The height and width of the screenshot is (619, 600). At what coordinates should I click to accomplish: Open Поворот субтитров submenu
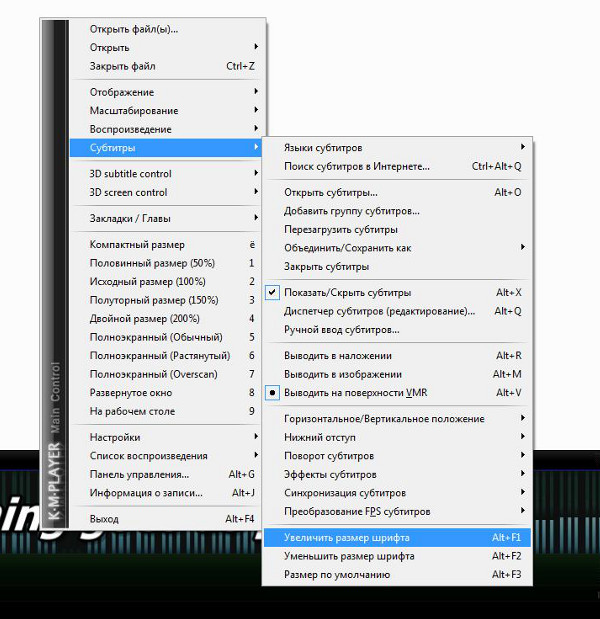coord(397,456)
